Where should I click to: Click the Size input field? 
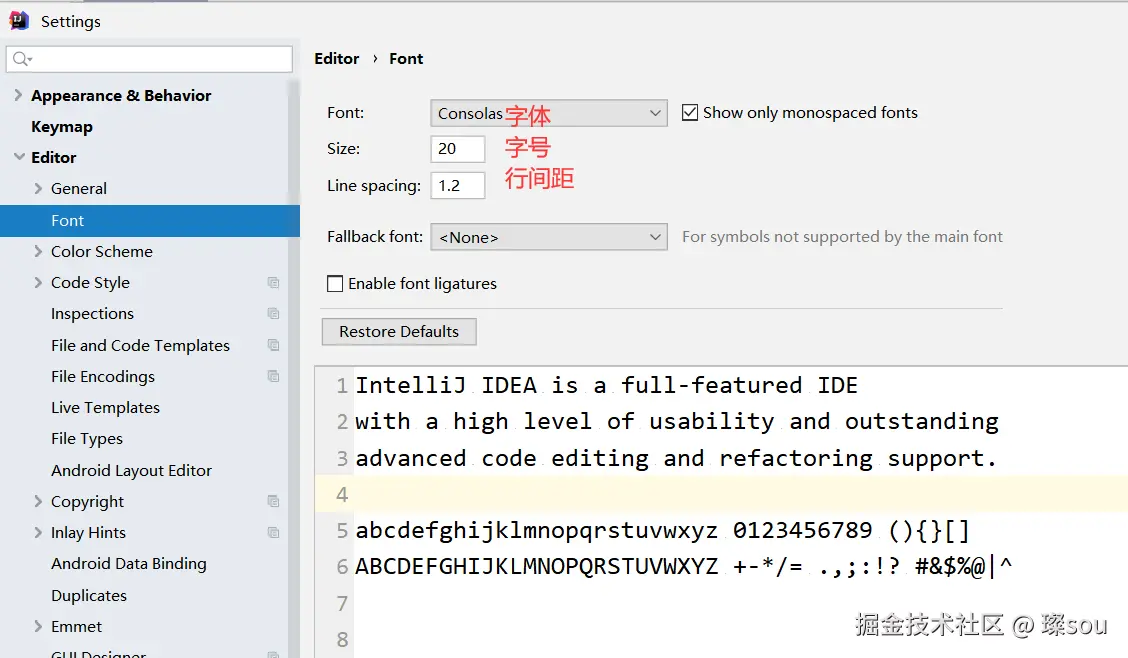[458, 149]
